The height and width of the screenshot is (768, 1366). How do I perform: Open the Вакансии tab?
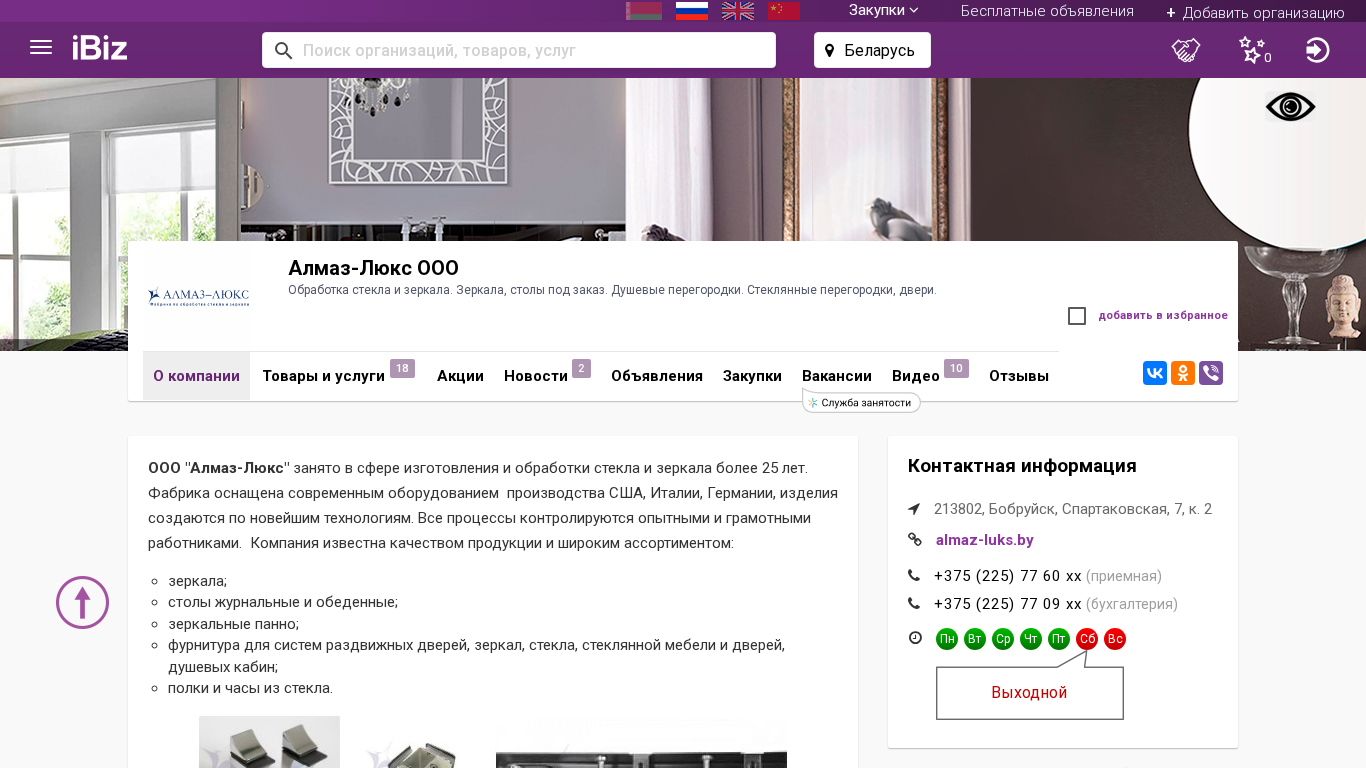point(837,376)
